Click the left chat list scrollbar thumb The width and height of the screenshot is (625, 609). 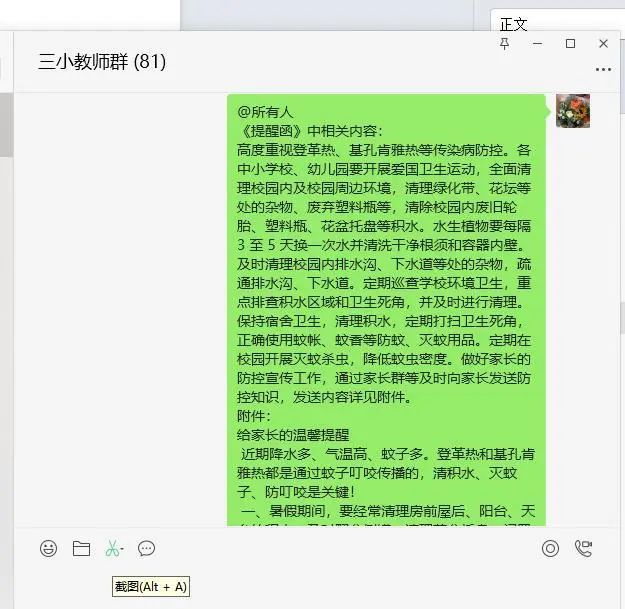pos(6,124)
